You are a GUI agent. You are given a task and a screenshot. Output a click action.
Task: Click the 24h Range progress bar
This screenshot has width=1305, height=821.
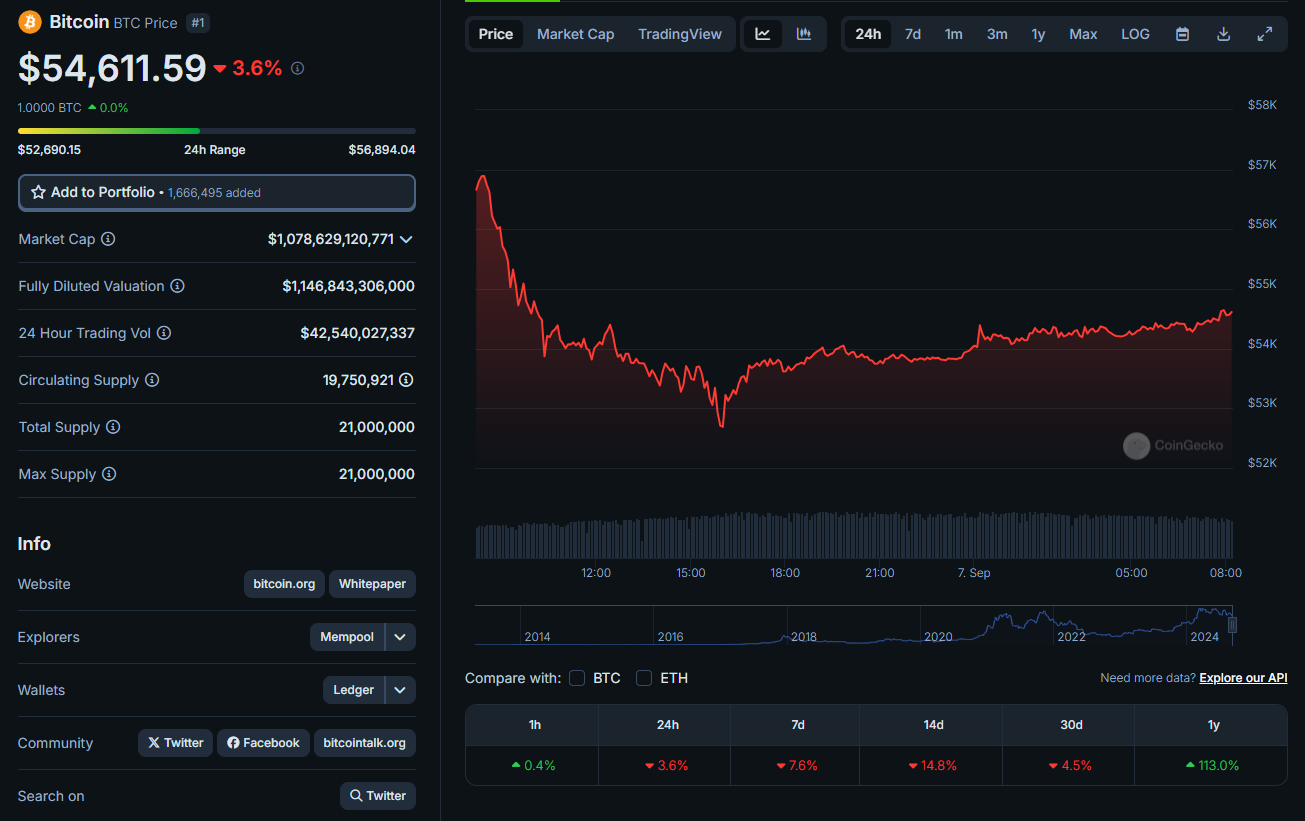(x=217, y=131)
